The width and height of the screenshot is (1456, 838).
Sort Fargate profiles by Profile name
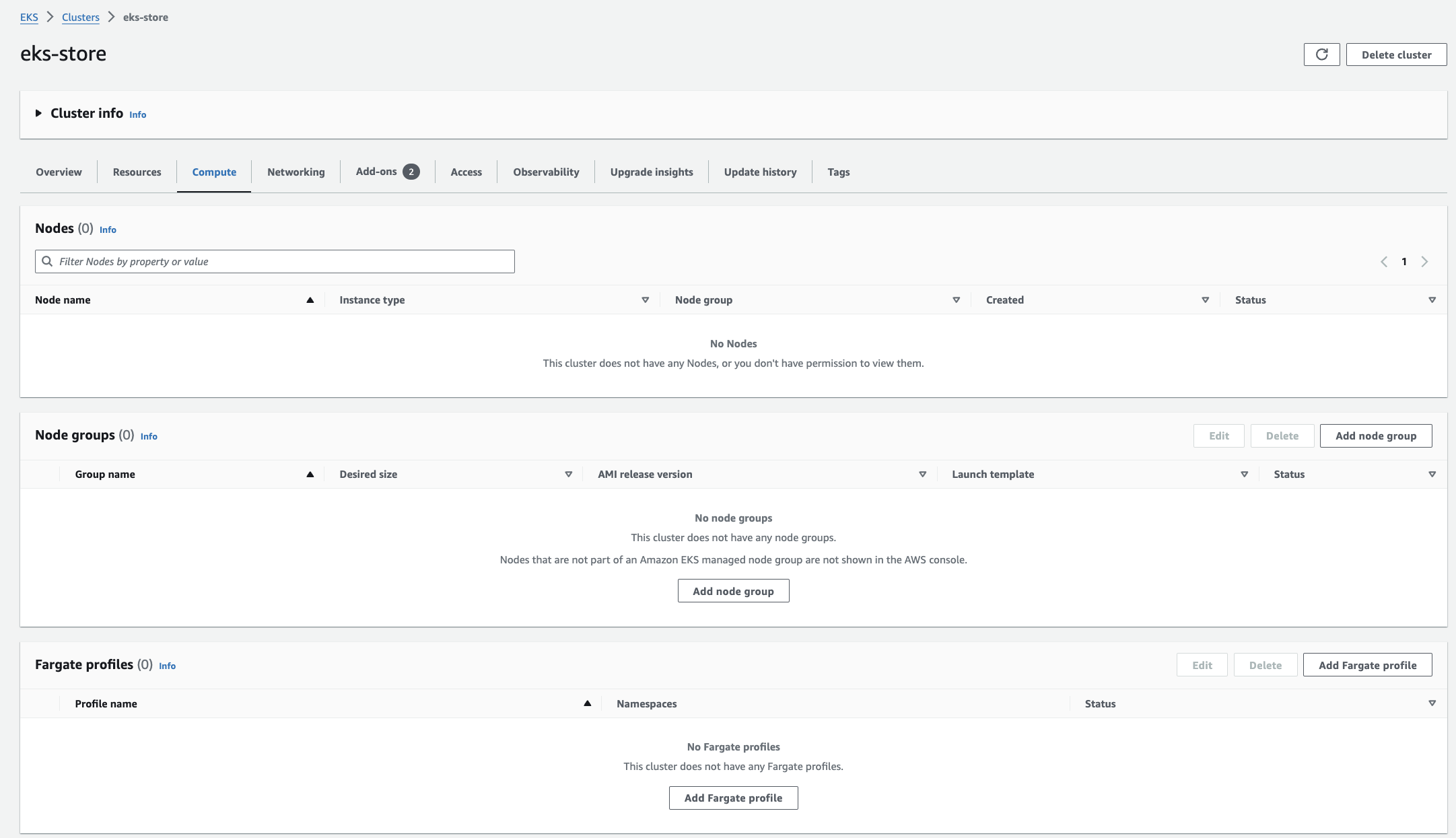(x=587, y=703)
